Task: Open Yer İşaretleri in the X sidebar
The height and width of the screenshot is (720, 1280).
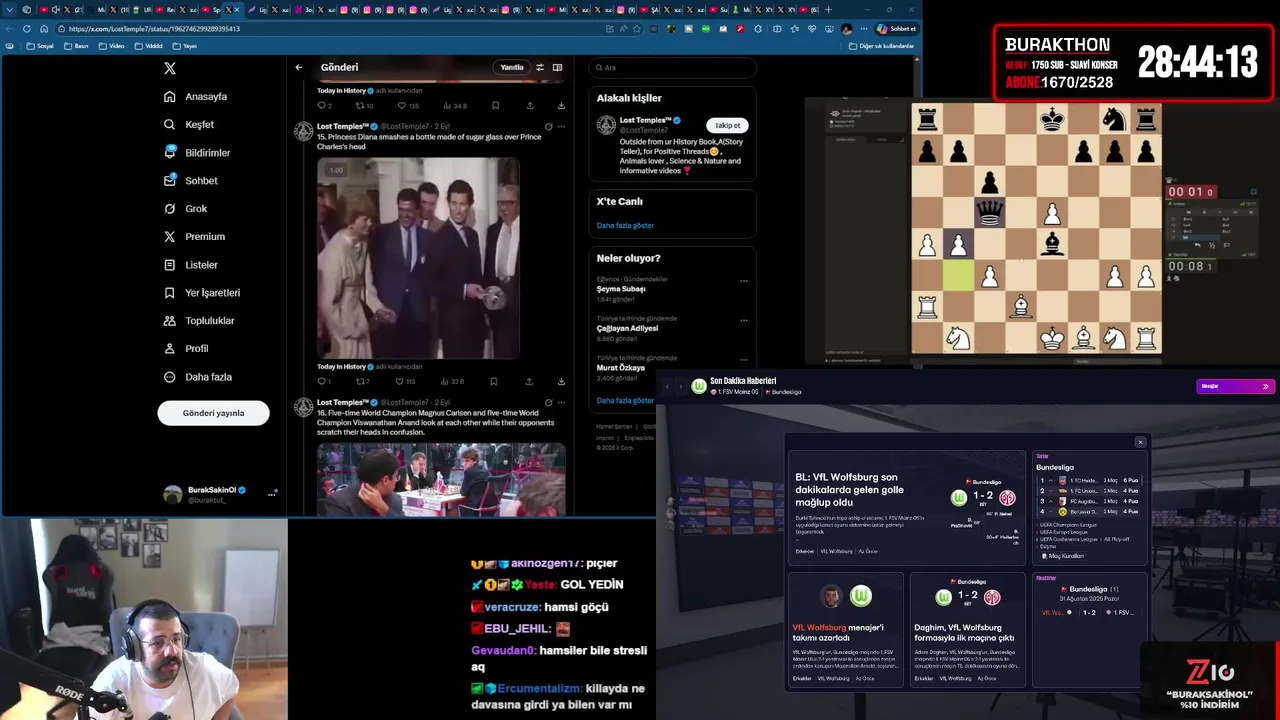Action: (x=202, y=293)
